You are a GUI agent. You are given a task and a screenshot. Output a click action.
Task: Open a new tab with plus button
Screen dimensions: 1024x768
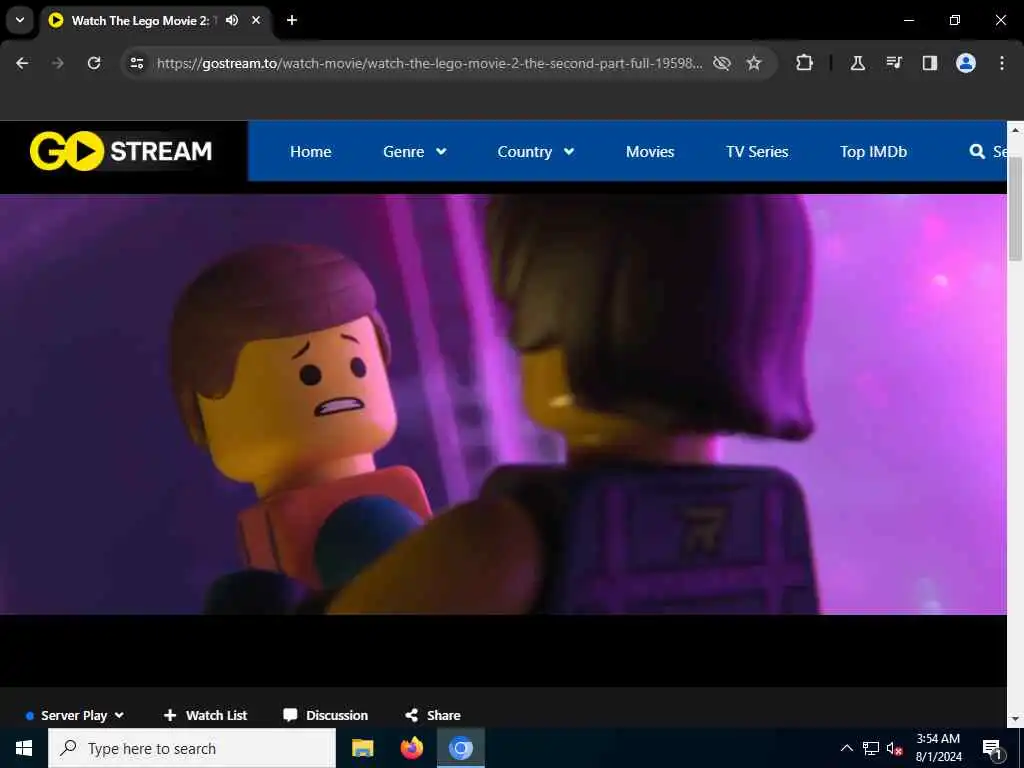tap(292, 20)
